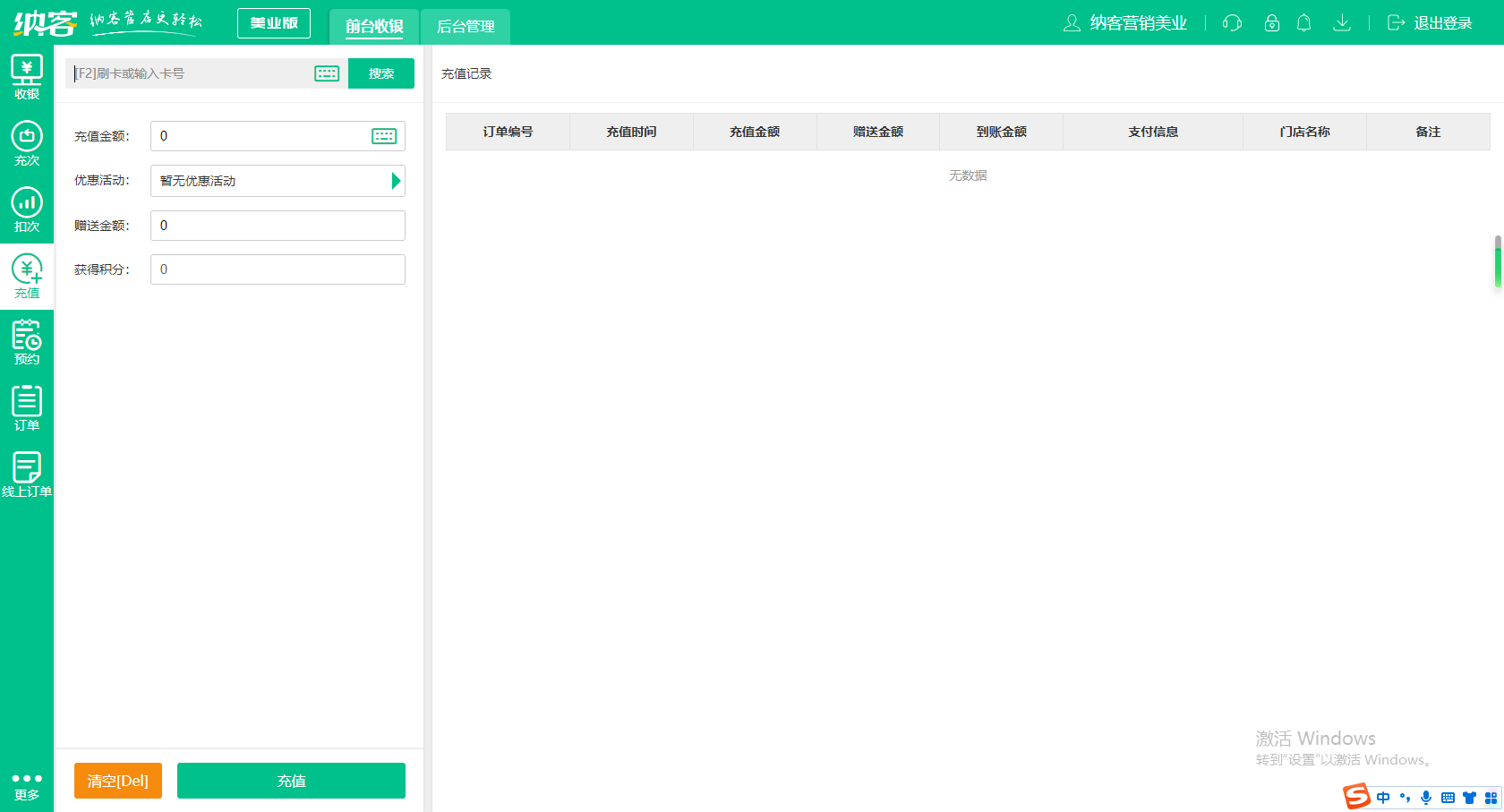Open the 收银 cashier sidebar icon
The height and width of the screenshot is (812, 1504).
[x=27, y=77]
